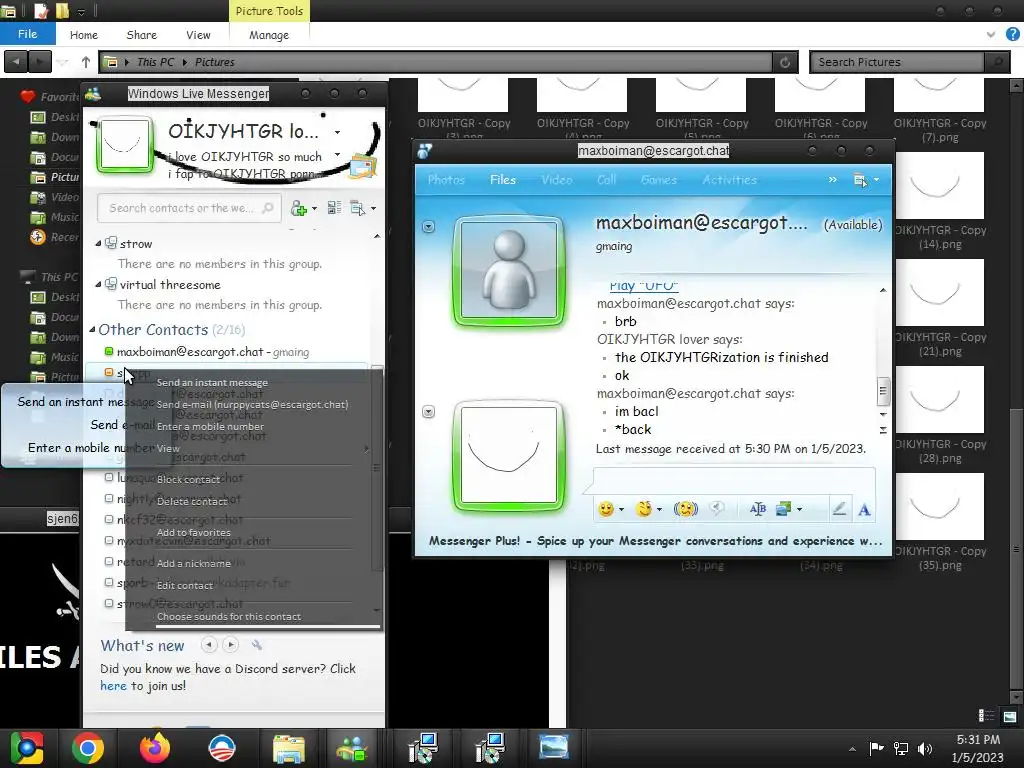Click the What's new wrench settings icon

[257, 645]
